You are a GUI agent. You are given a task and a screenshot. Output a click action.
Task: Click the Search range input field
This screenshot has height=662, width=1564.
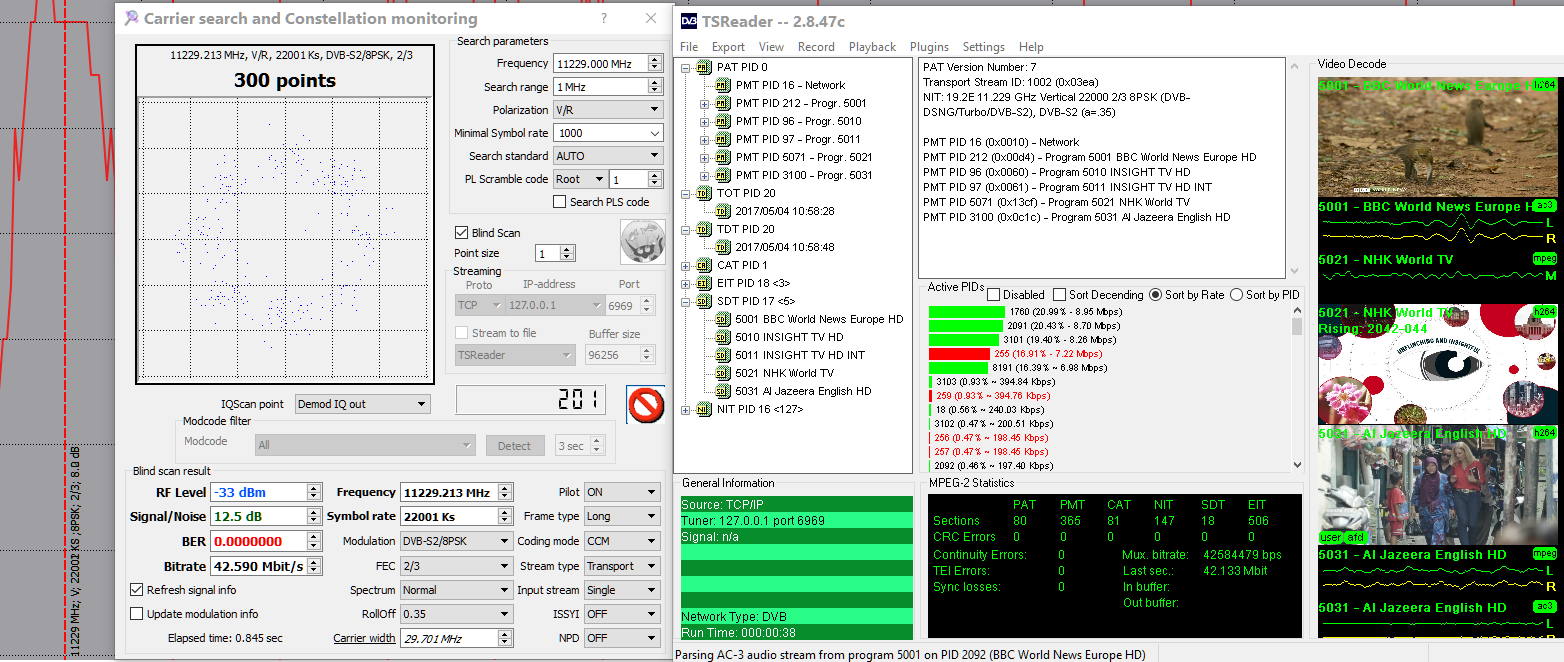pos(600,87)
